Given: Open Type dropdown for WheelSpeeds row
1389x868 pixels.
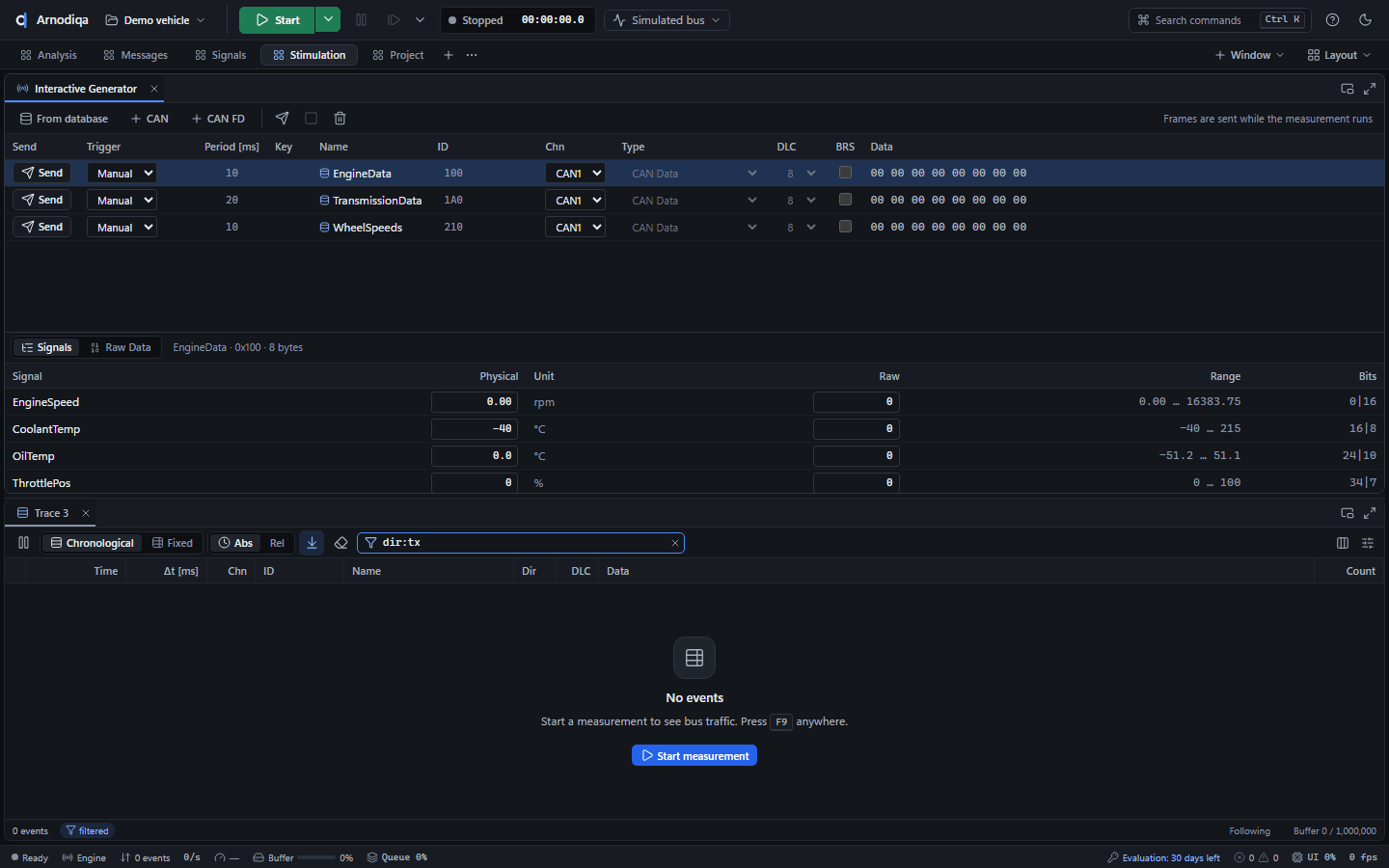Looking at the screenshot, I should coord(694,228).
